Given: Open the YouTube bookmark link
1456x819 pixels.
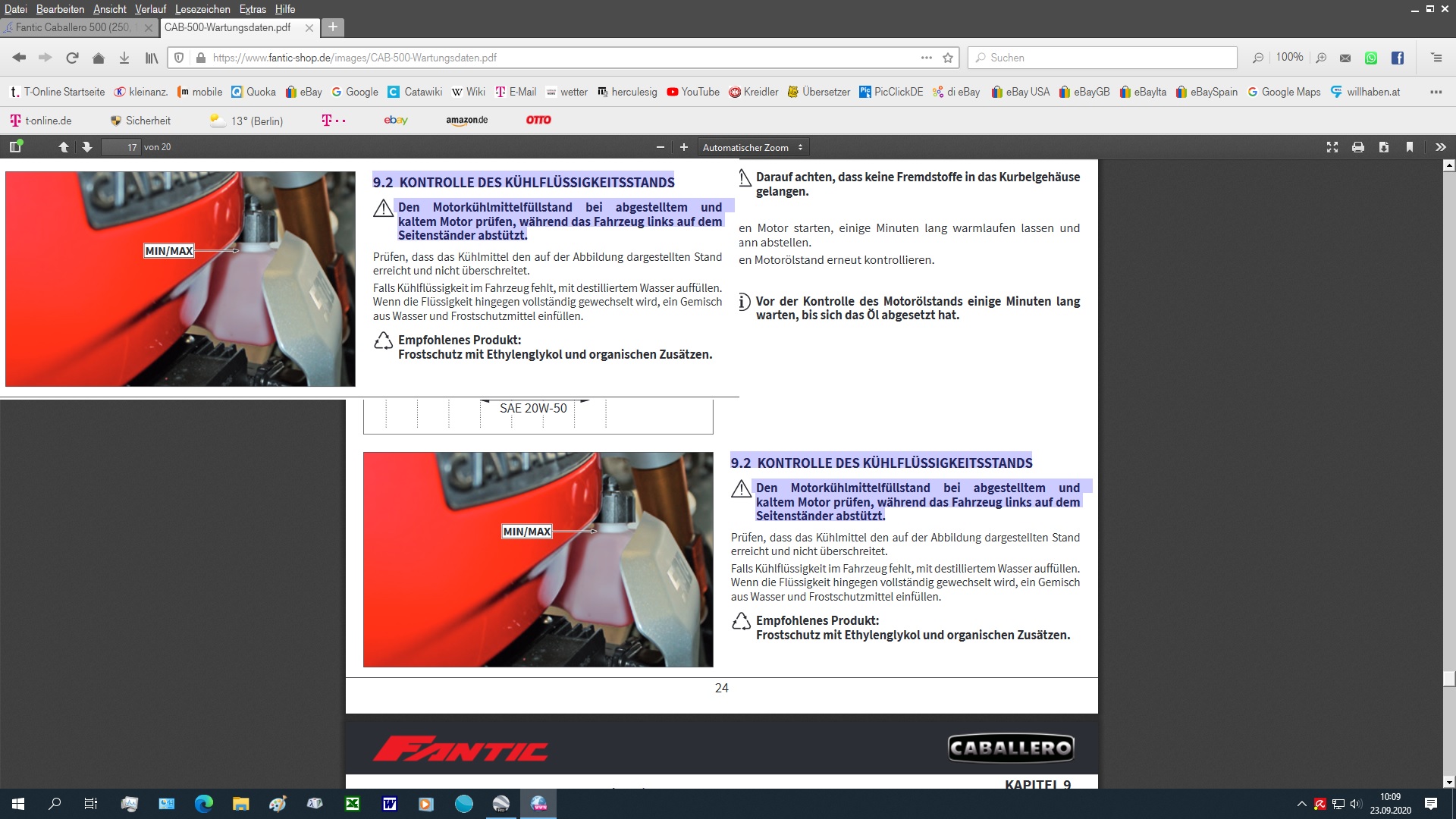Looking at the screenshot, I should (x=693, y=92).
